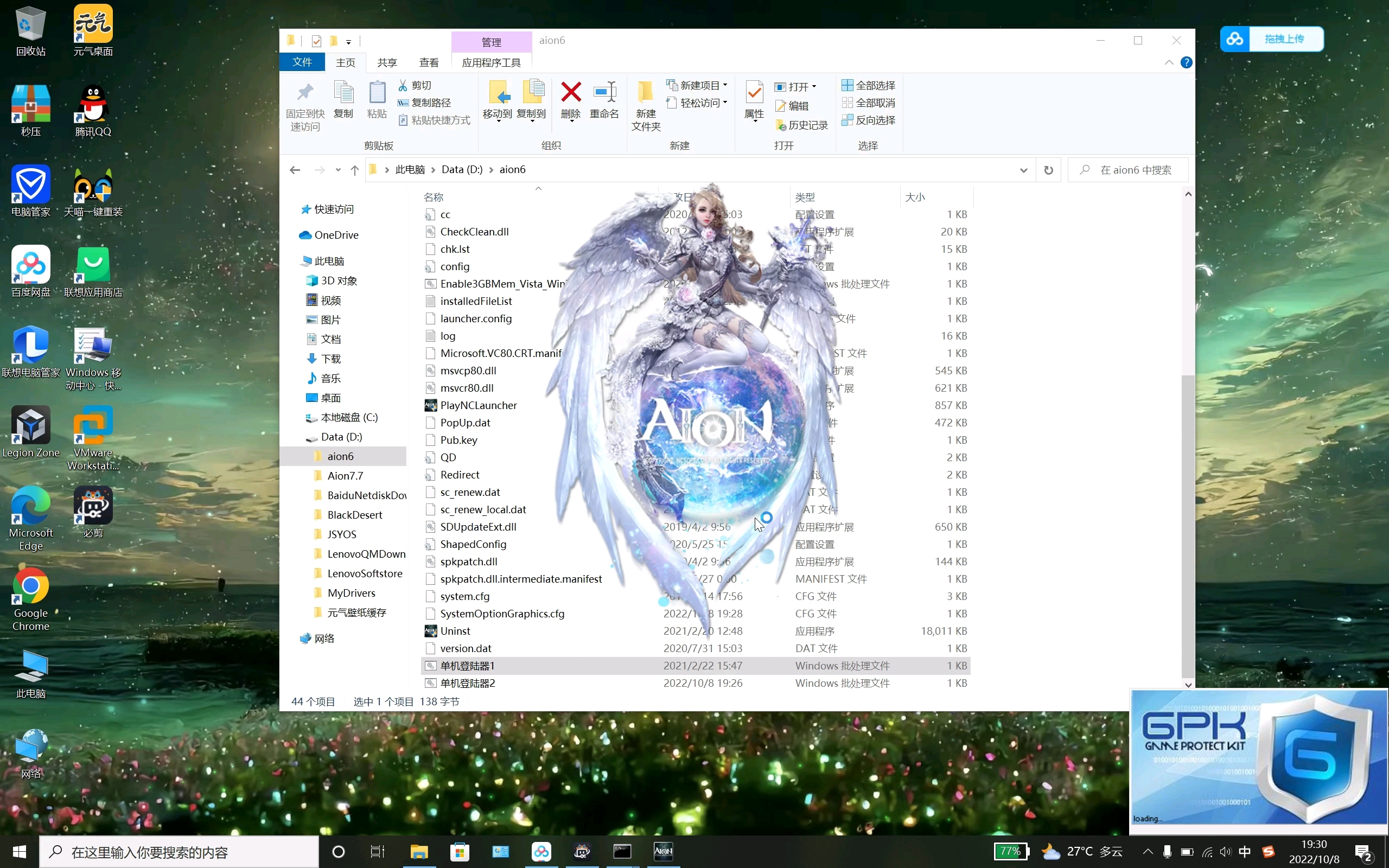Refresh the aion6 folder view

1048,170
